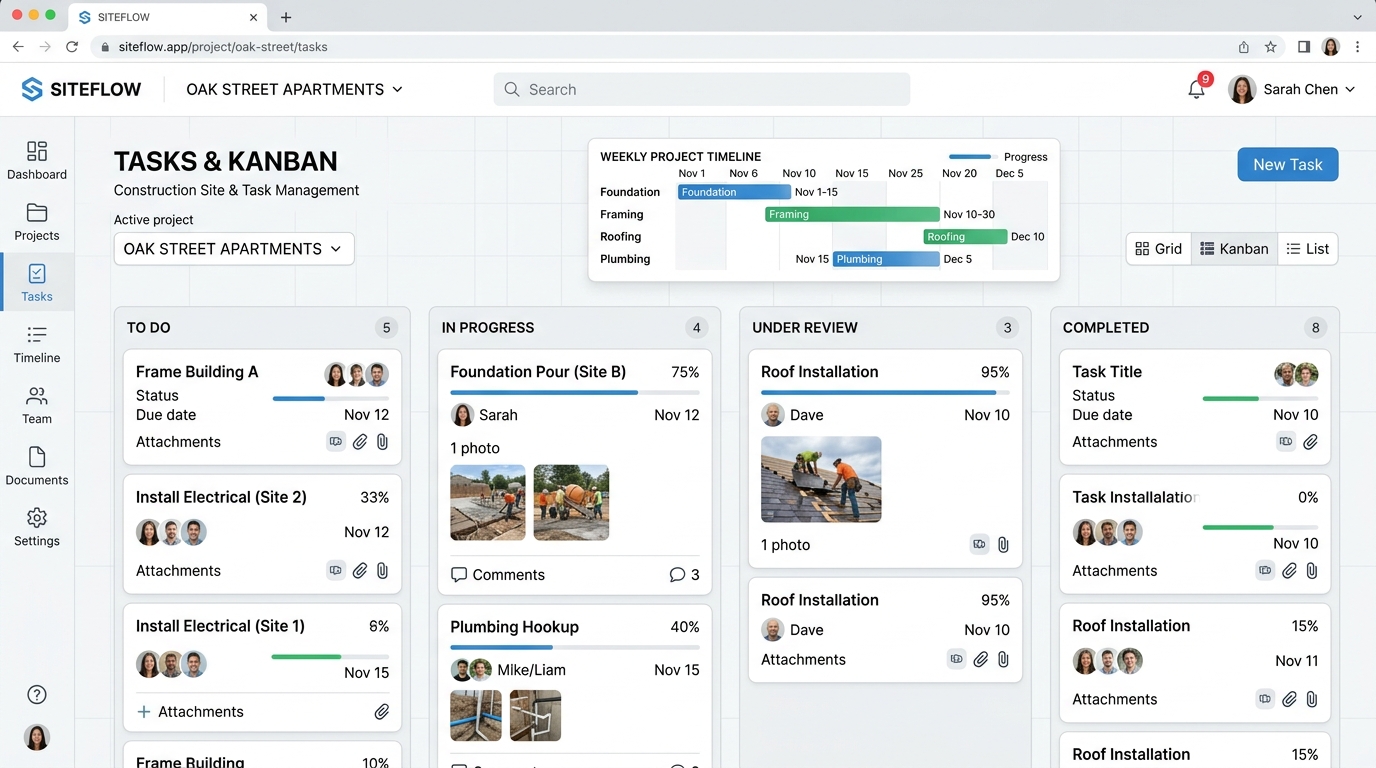1376x768 pixels.
Task: Open Documents from the sidebar
Action: tap(37, 466)
